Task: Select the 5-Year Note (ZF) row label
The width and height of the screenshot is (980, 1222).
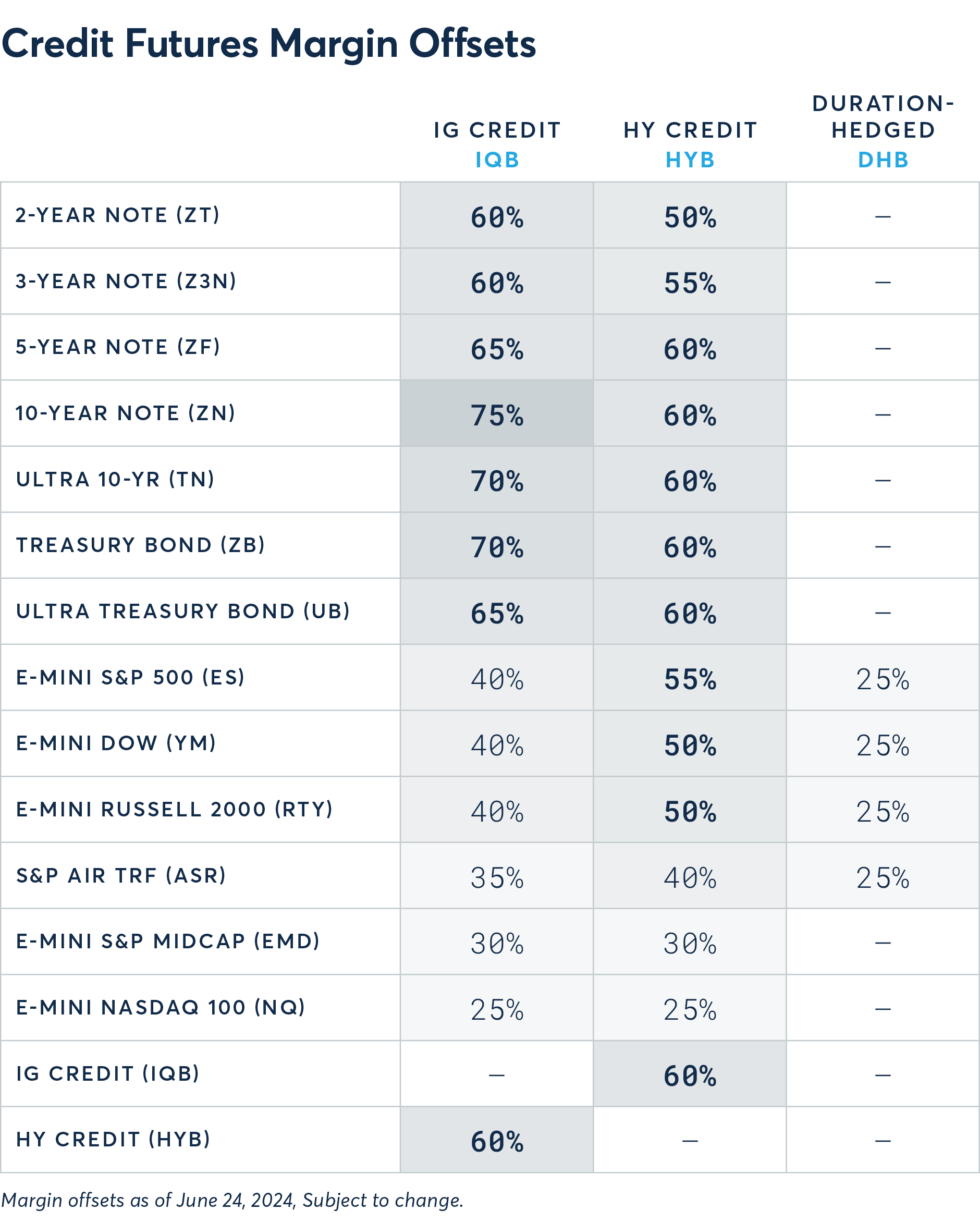Action: coord(118,347)
